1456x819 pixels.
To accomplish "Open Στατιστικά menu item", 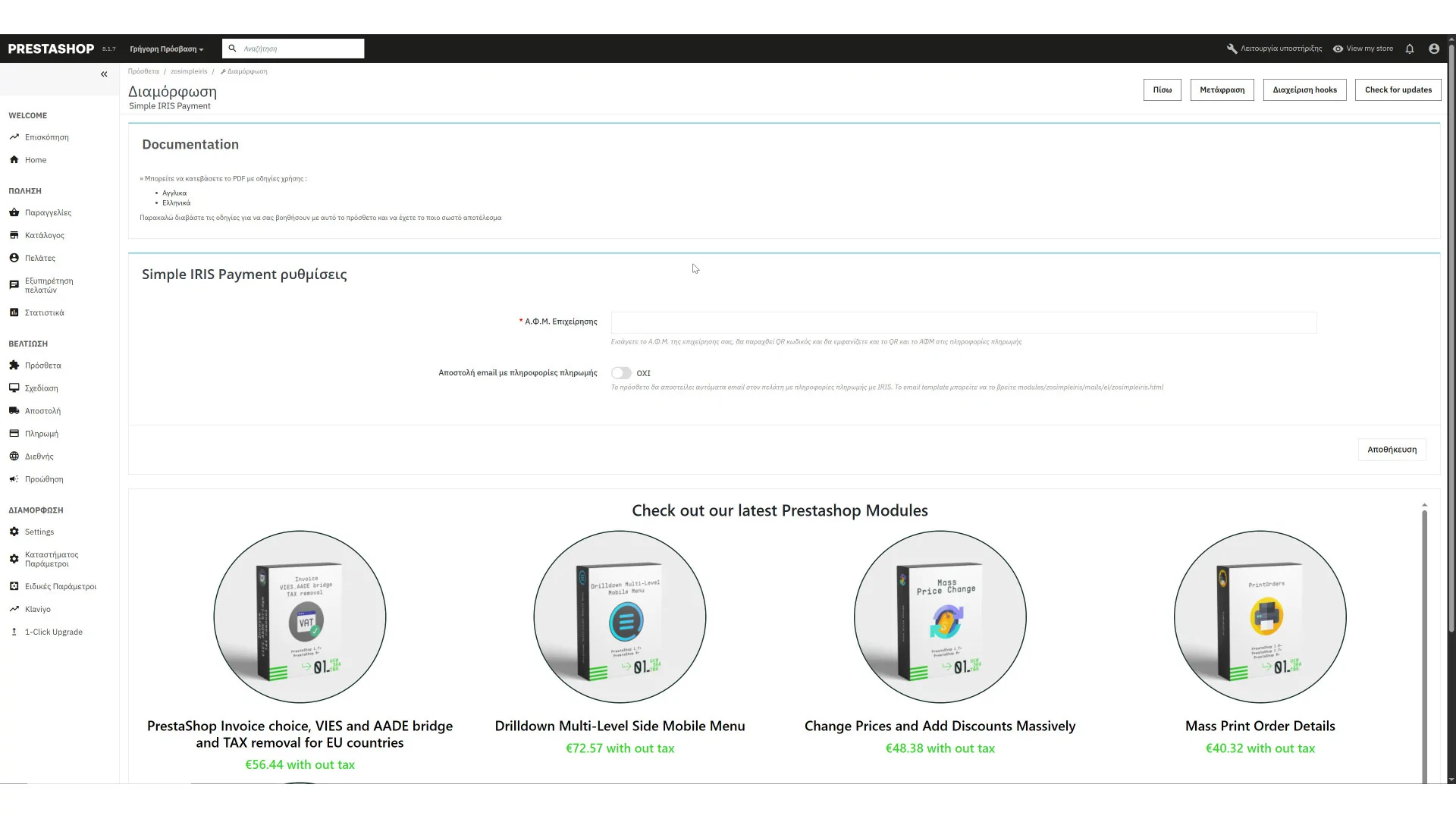I will [44, 312].
